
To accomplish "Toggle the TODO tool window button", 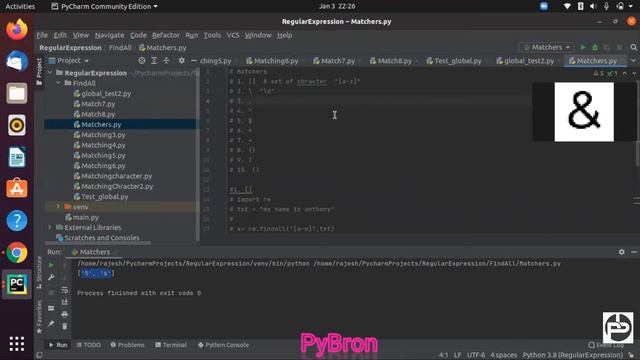I will (x=89, y=345).
